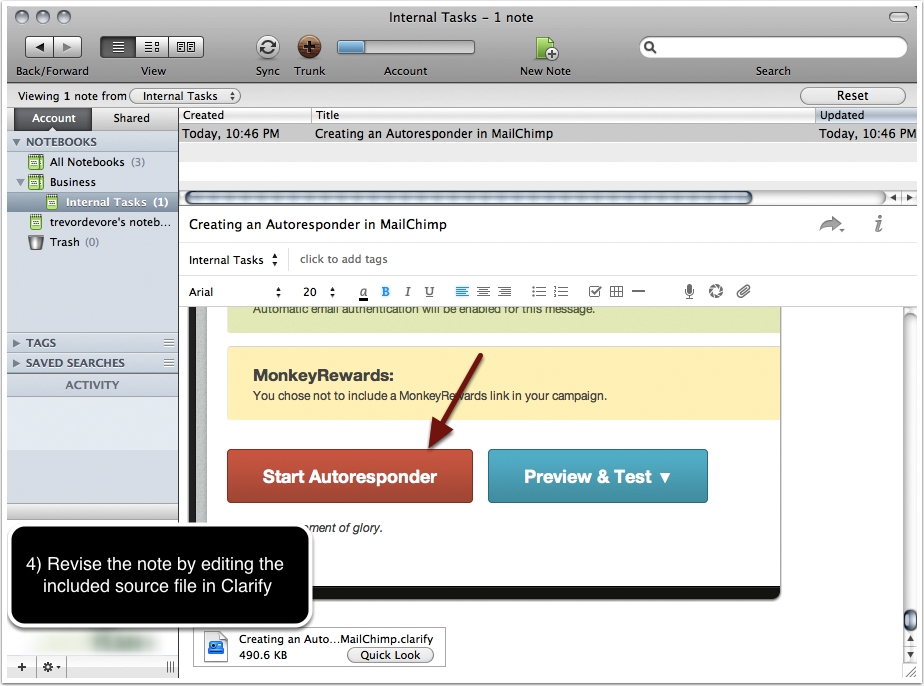Viewport: 924px width, 686px height.
Task: Expand the TAGS section
Action: [16, 343]
